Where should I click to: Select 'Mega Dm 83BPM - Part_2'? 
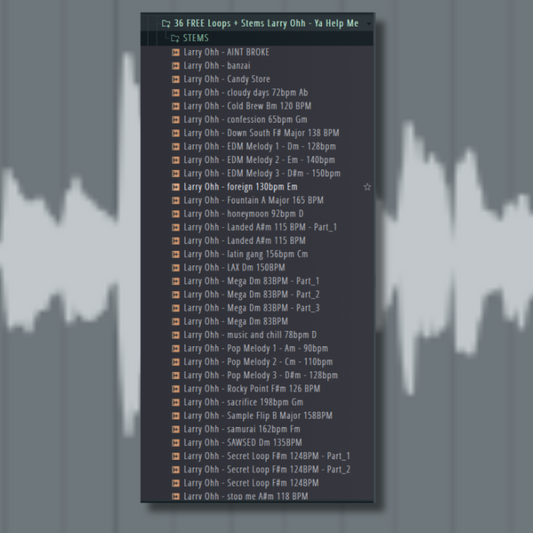pyautogui.click(x=252, y=295)
